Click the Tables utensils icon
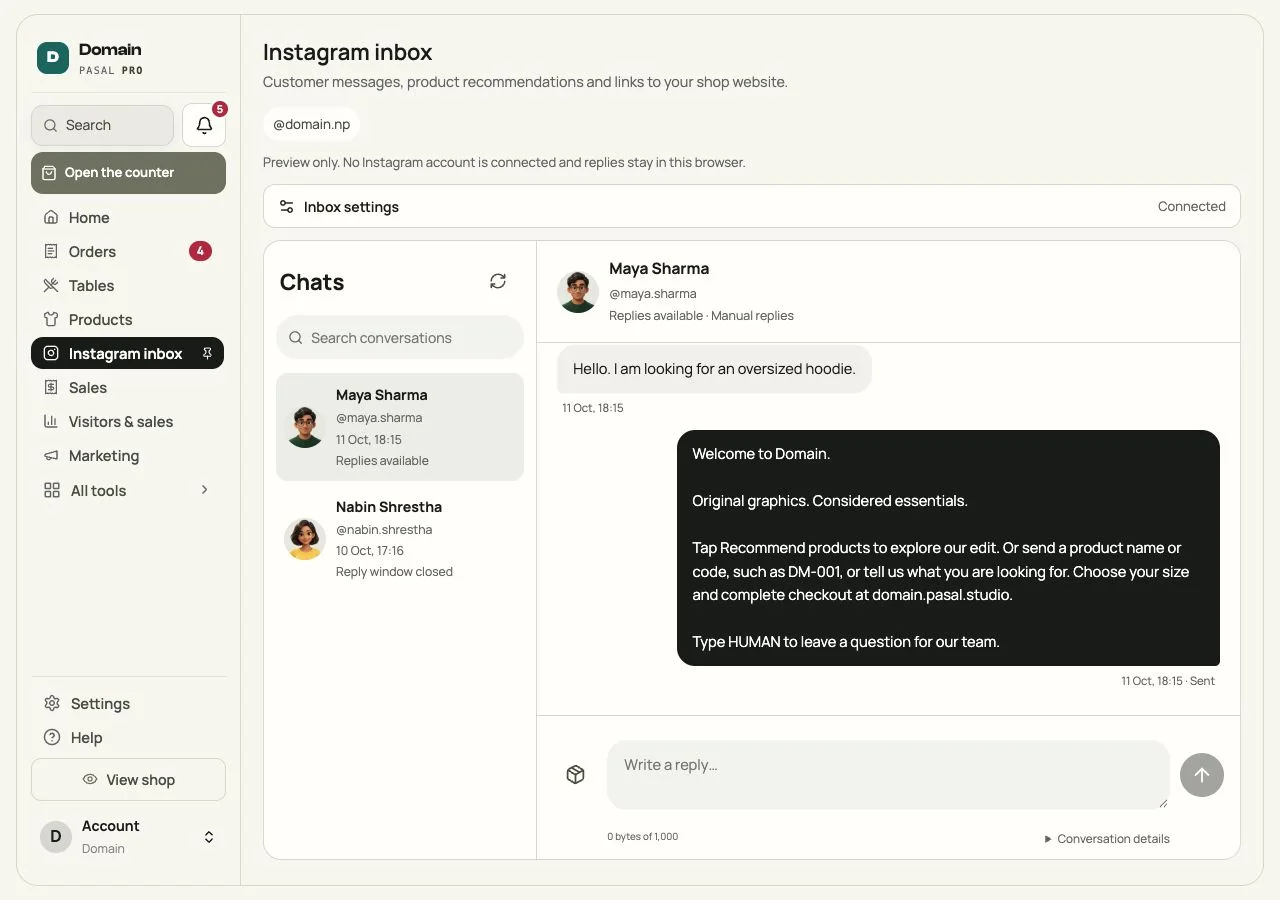The width and height of the screenshot is (1280, 900). [51, 285]
